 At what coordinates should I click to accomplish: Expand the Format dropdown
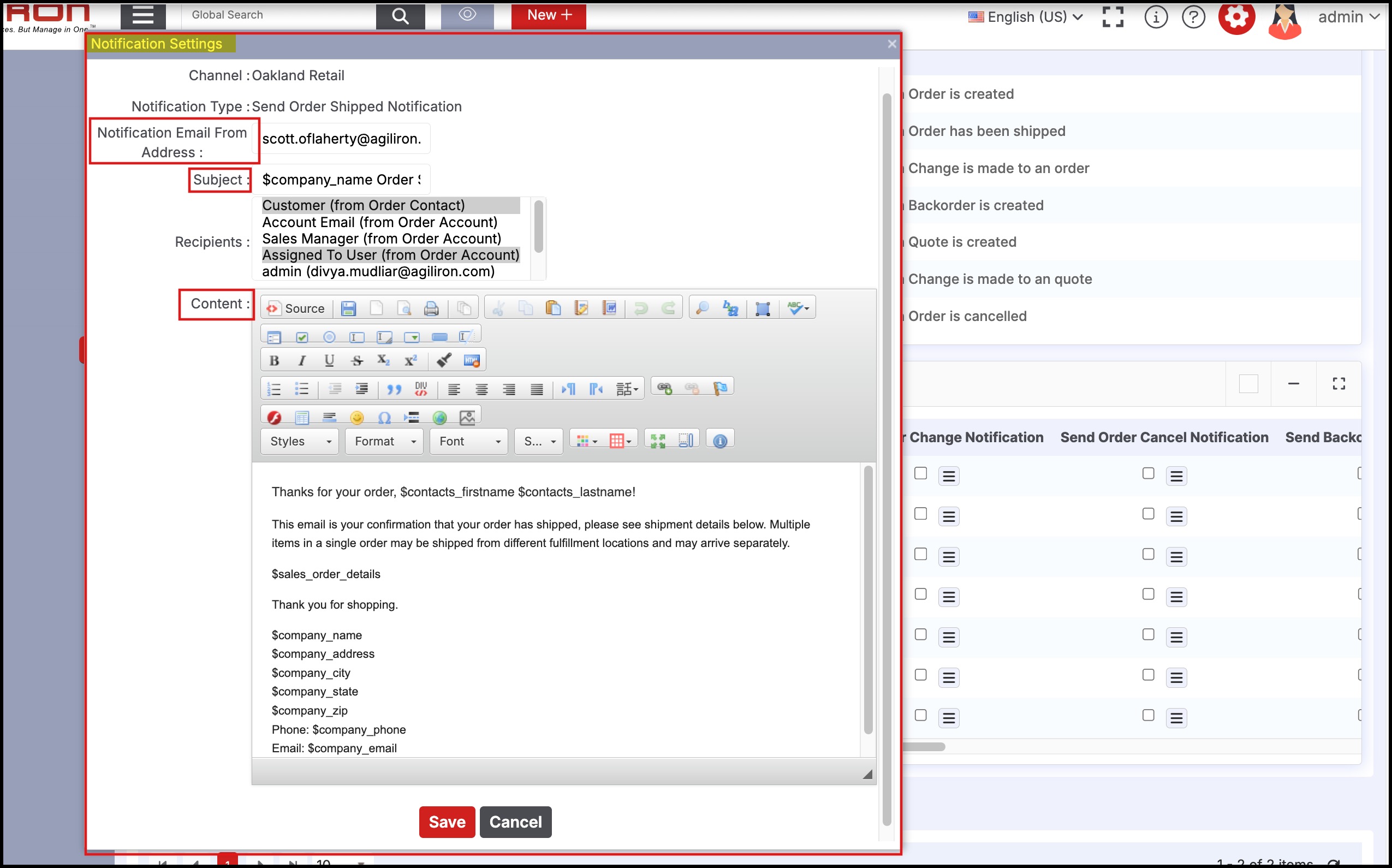click(384, 441)
